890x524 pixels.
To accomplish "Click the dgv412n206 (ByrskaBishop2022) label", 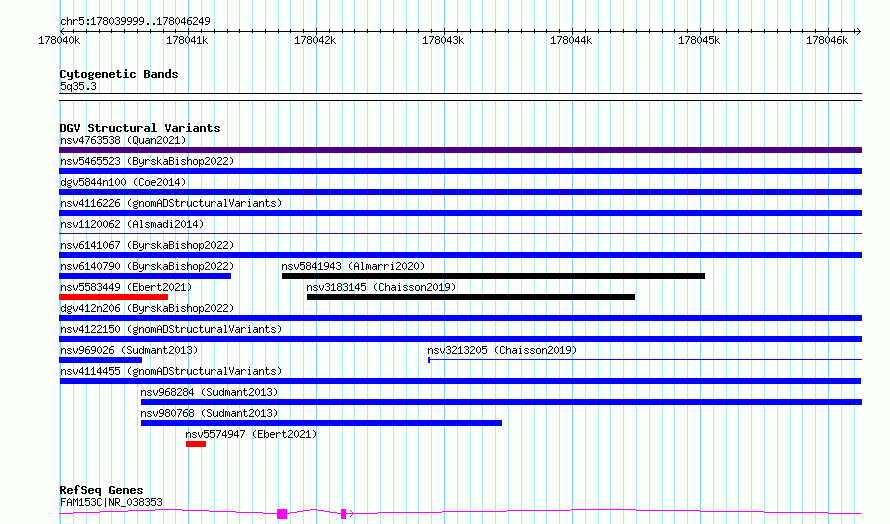I will point(147,308).
